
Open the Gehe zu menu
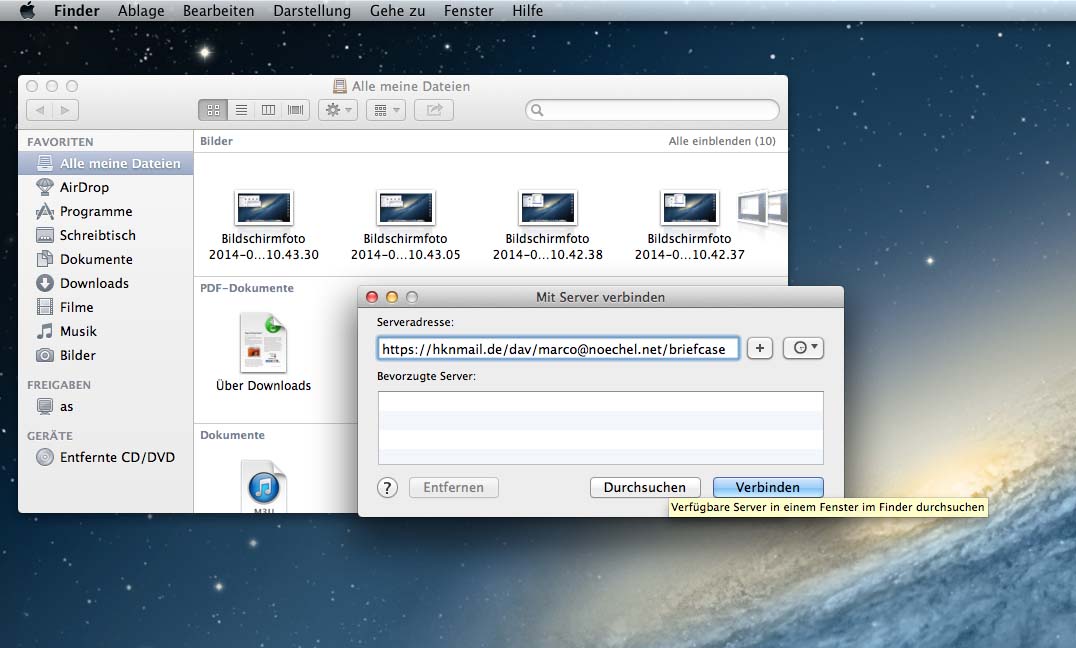399,11
